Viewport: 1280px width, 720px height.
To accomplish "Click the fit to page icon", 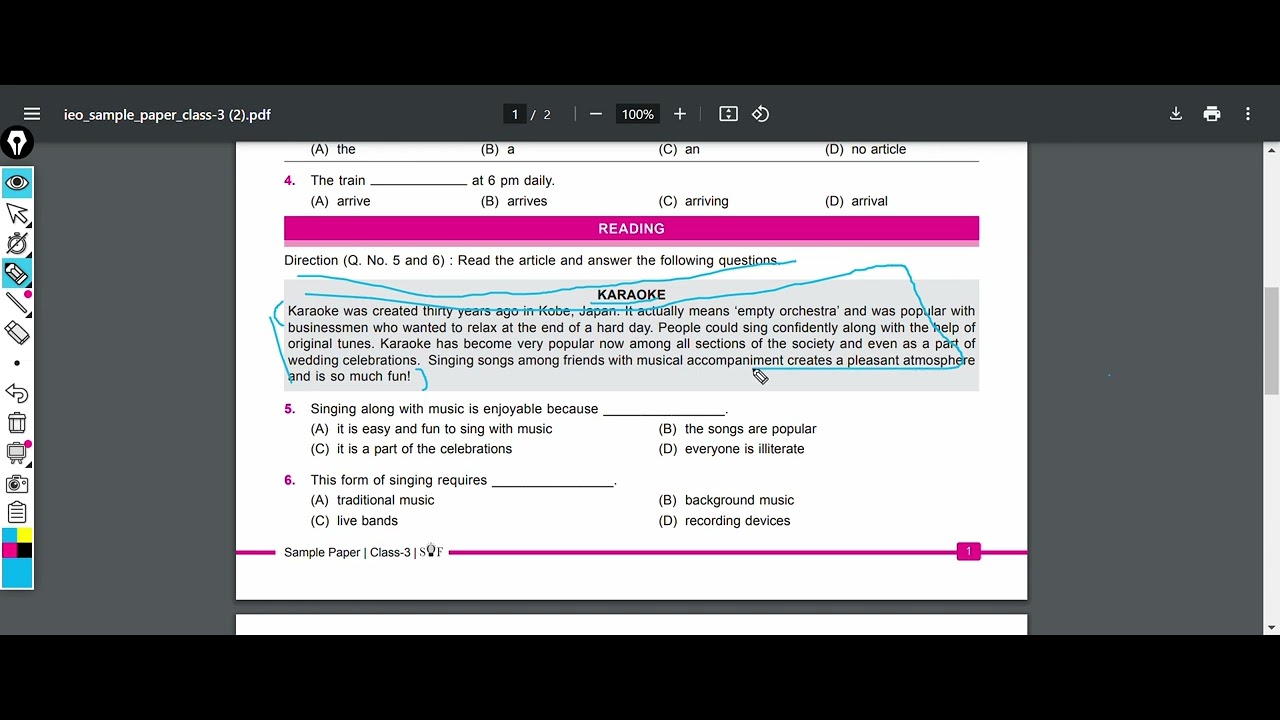I will [x=729, y=114].
